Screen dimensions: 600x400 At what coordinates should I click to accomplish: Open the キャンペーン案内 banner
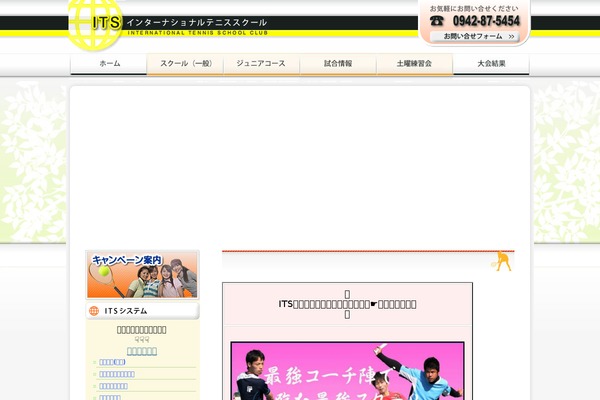click(142, 275)
